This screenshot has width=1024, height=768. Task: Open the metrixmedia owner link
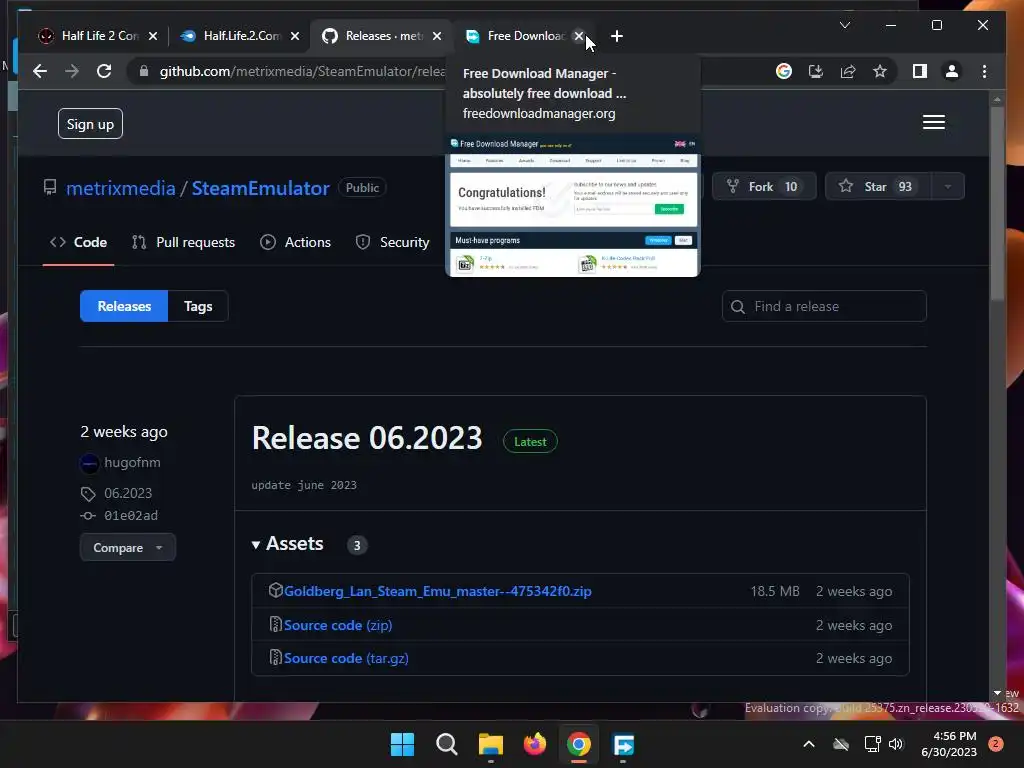[121, 188]
